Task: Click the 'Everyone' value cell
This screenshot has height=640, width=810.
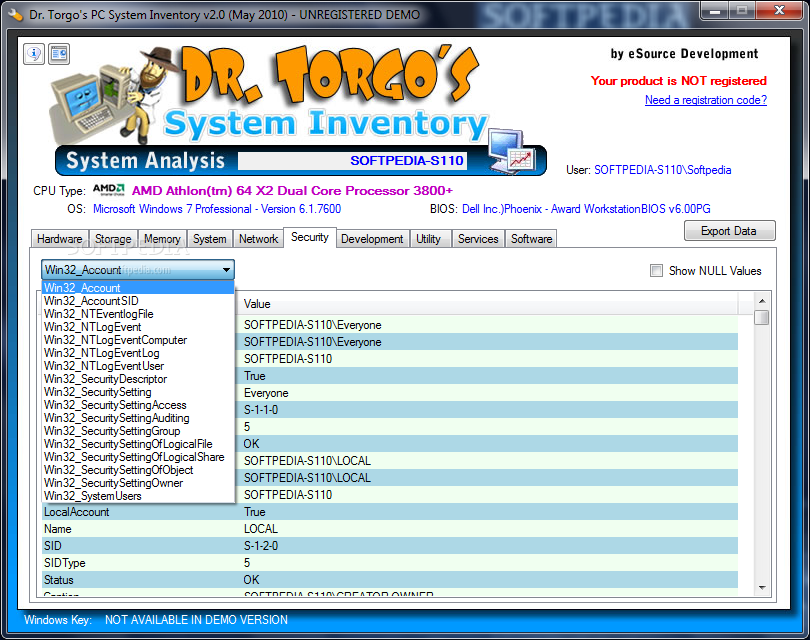Action: click(x=266, y=393)
